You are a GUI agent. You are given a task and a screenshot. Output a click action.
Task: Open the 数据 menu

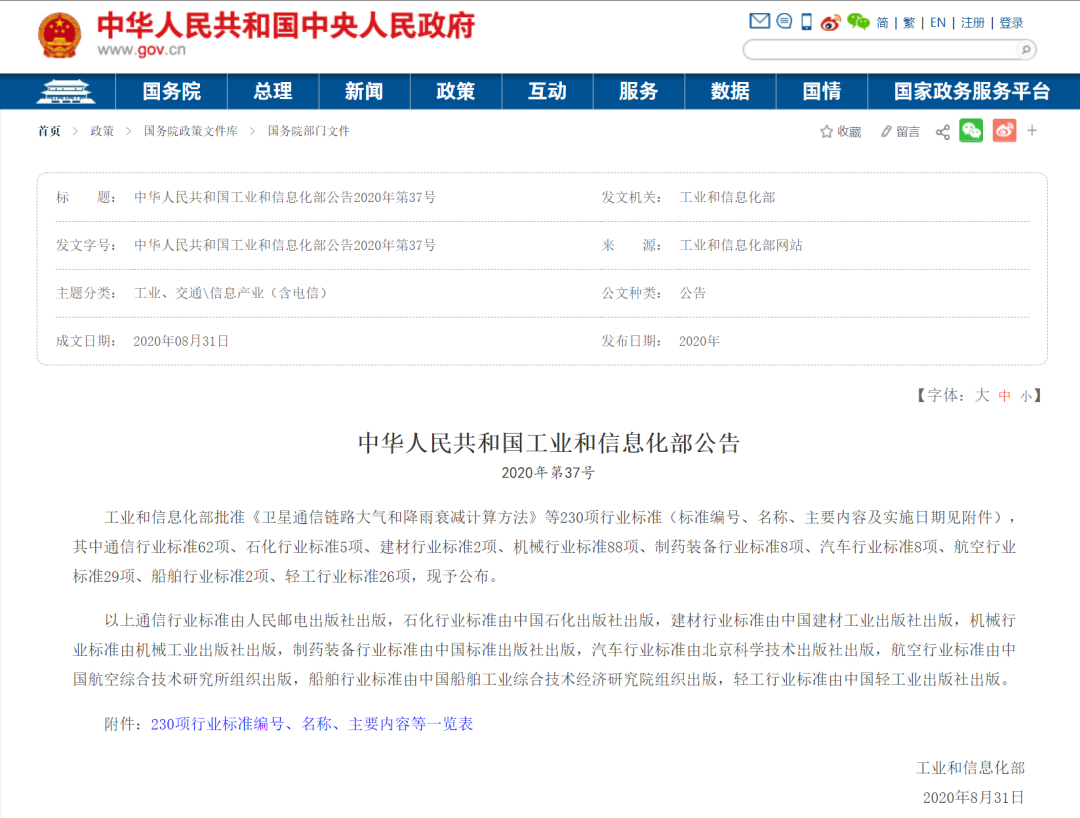tap(730, 92)
